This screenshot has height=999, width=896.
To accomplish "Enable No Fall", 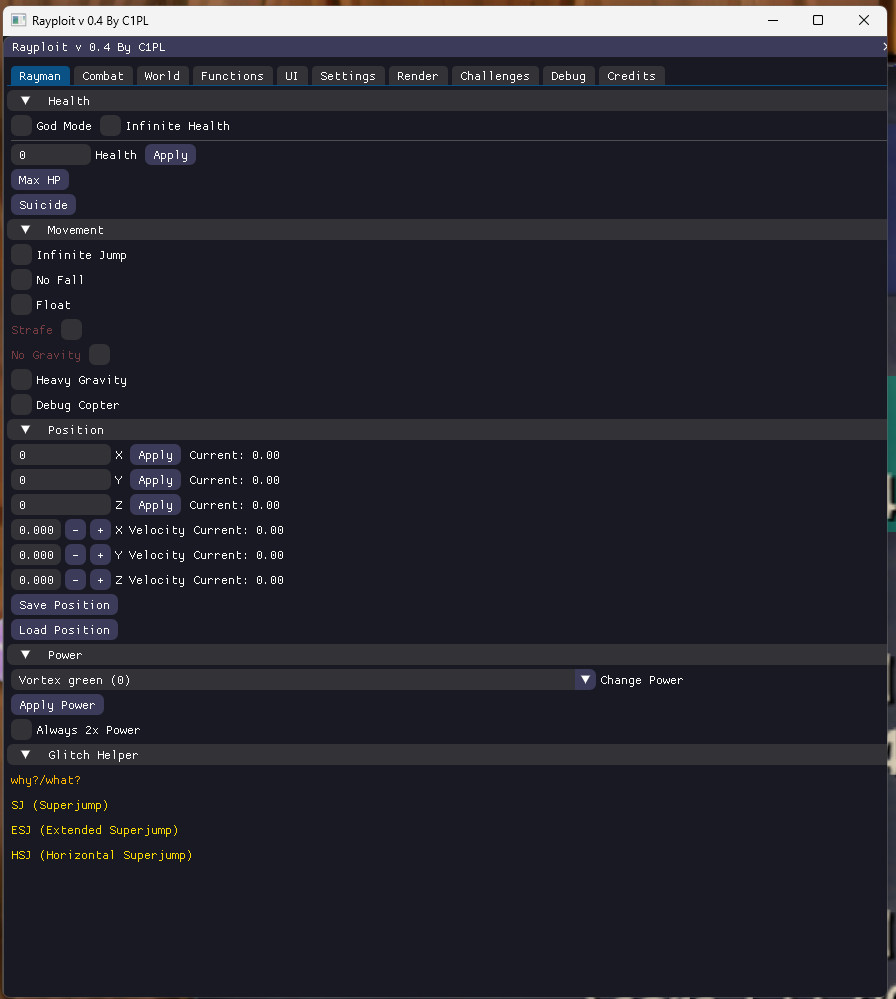I will point(20,279).
